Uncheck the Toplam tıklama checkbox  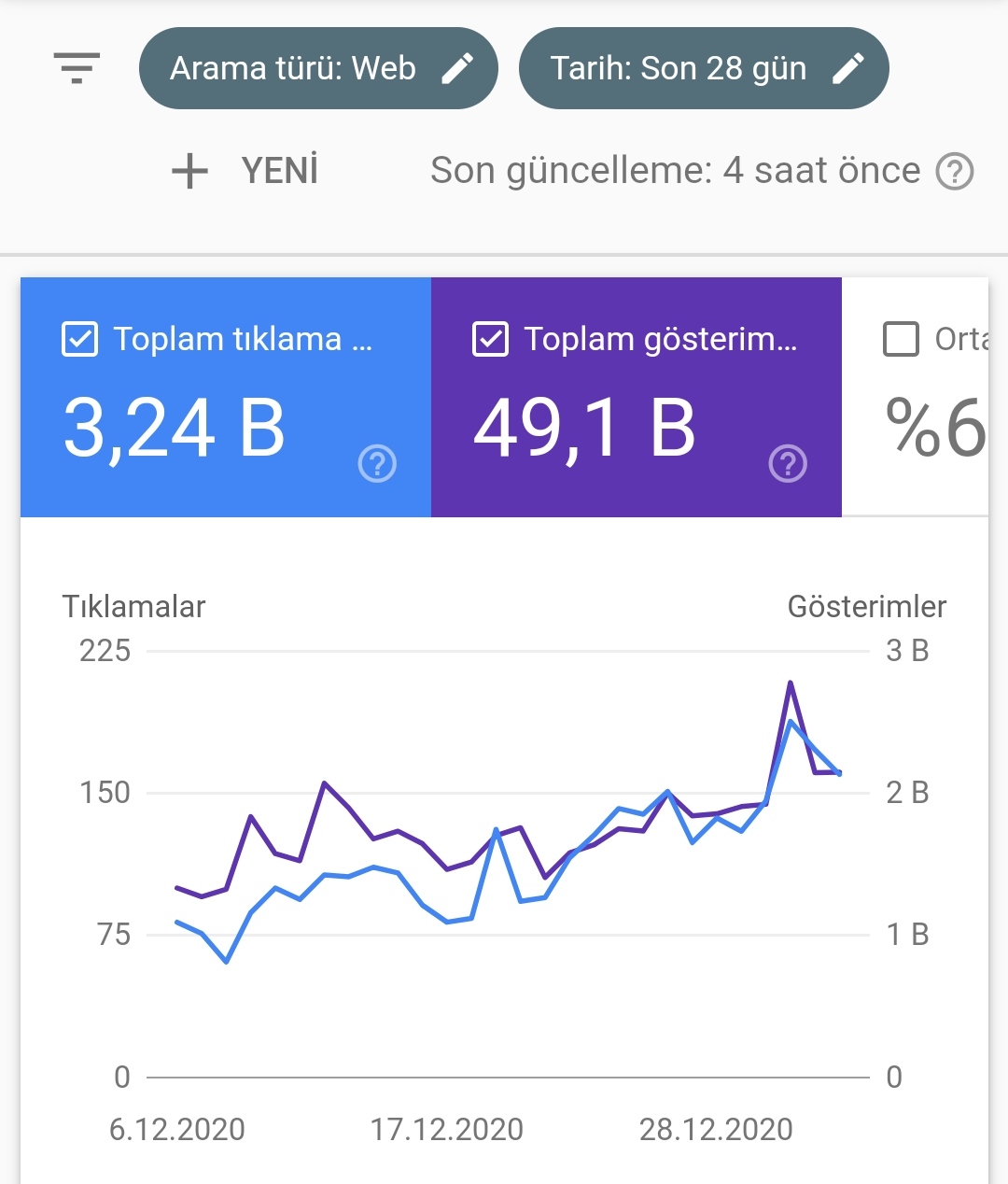[79, 339]
